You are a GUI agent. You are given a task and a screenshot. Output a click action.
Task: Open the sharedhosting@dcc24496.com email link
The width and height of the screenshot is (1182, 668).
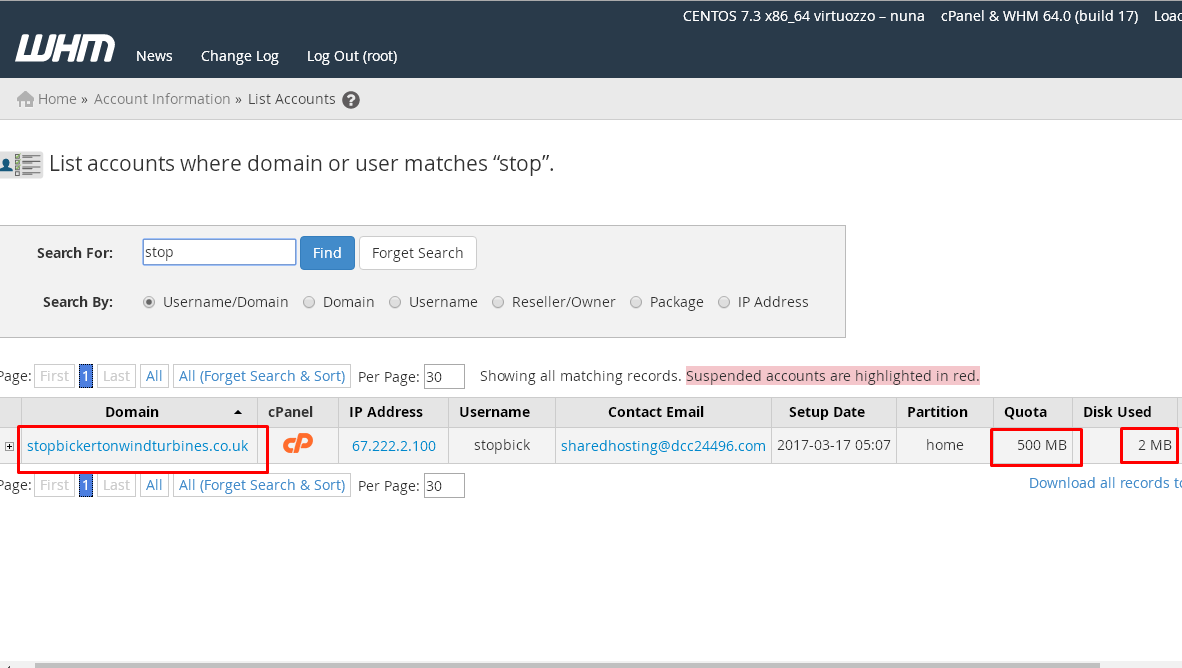[663, 446]
